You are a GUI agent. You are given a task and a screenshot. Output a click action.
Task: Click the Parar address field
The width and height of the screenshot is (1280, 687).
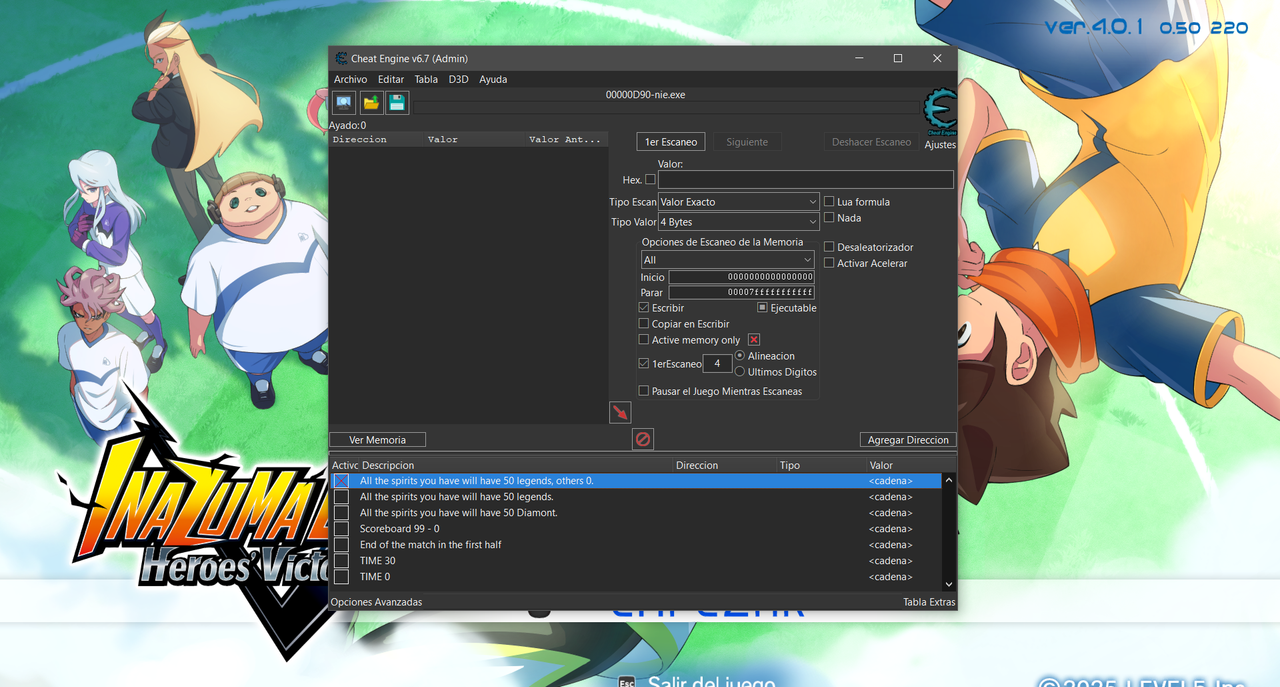coord(741,292)
